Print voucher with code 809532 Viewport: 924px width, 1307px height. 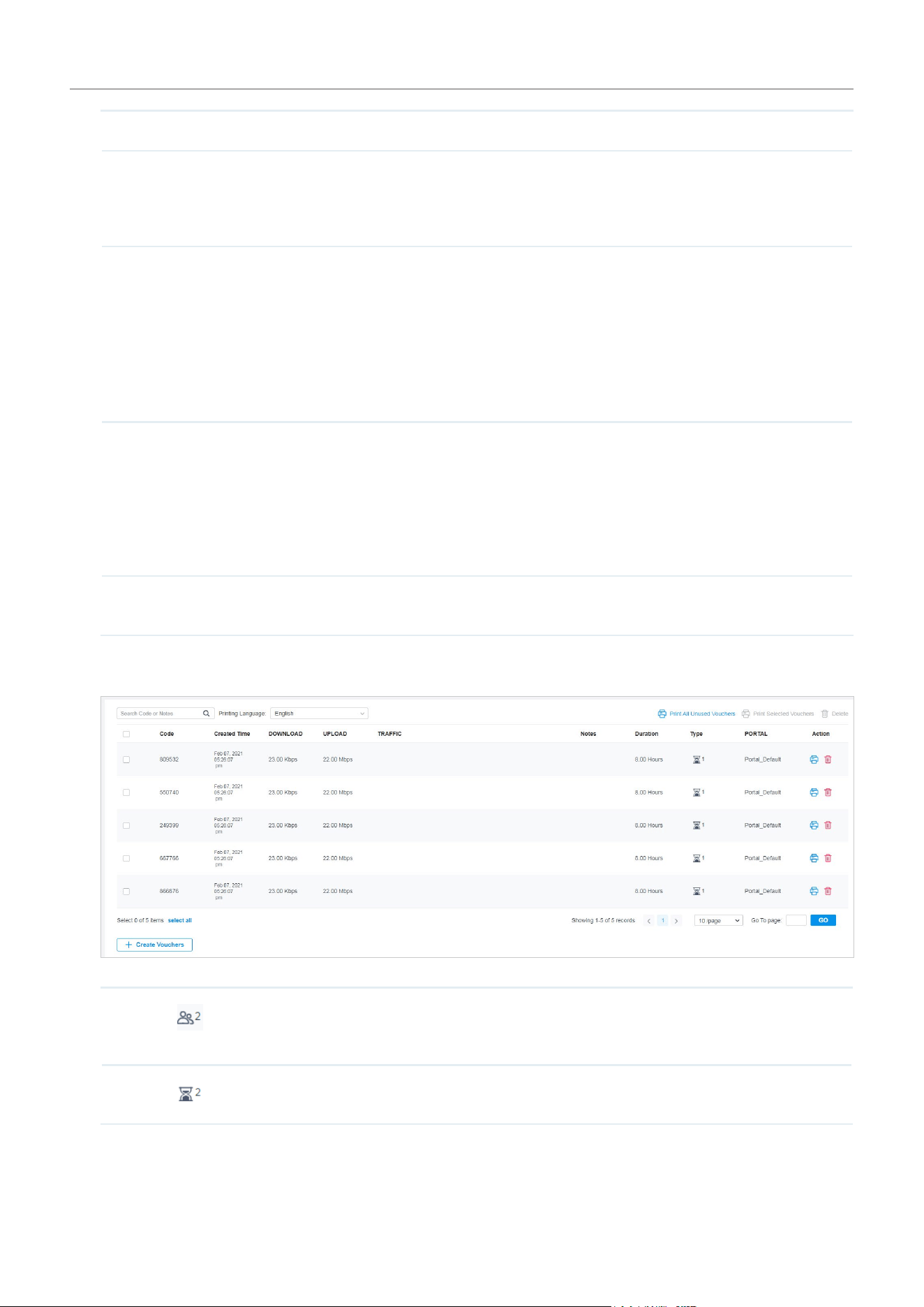pyautogui.click(x=814, y=760)
